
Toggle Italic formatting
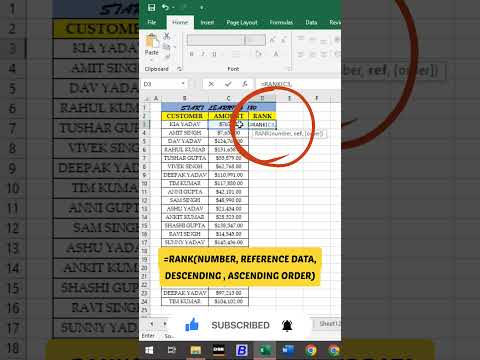203,54
